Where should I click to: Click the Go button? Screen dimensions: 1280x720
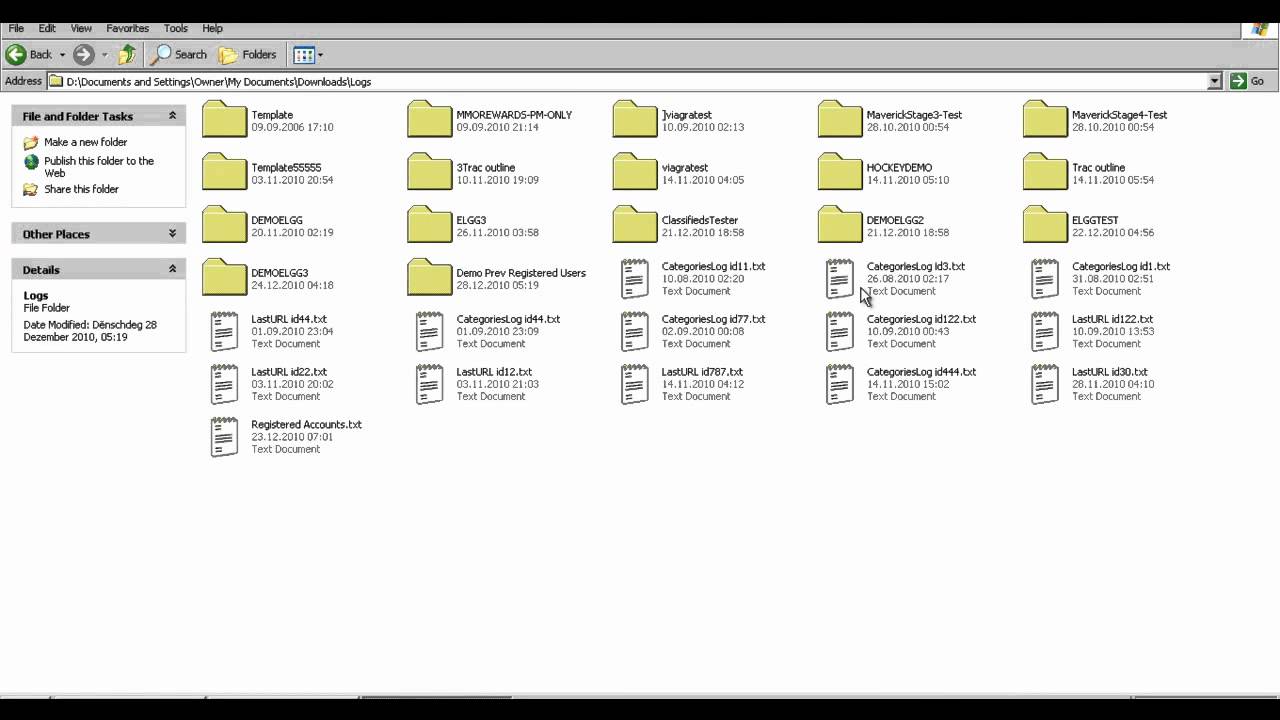tap(1249, 81)
